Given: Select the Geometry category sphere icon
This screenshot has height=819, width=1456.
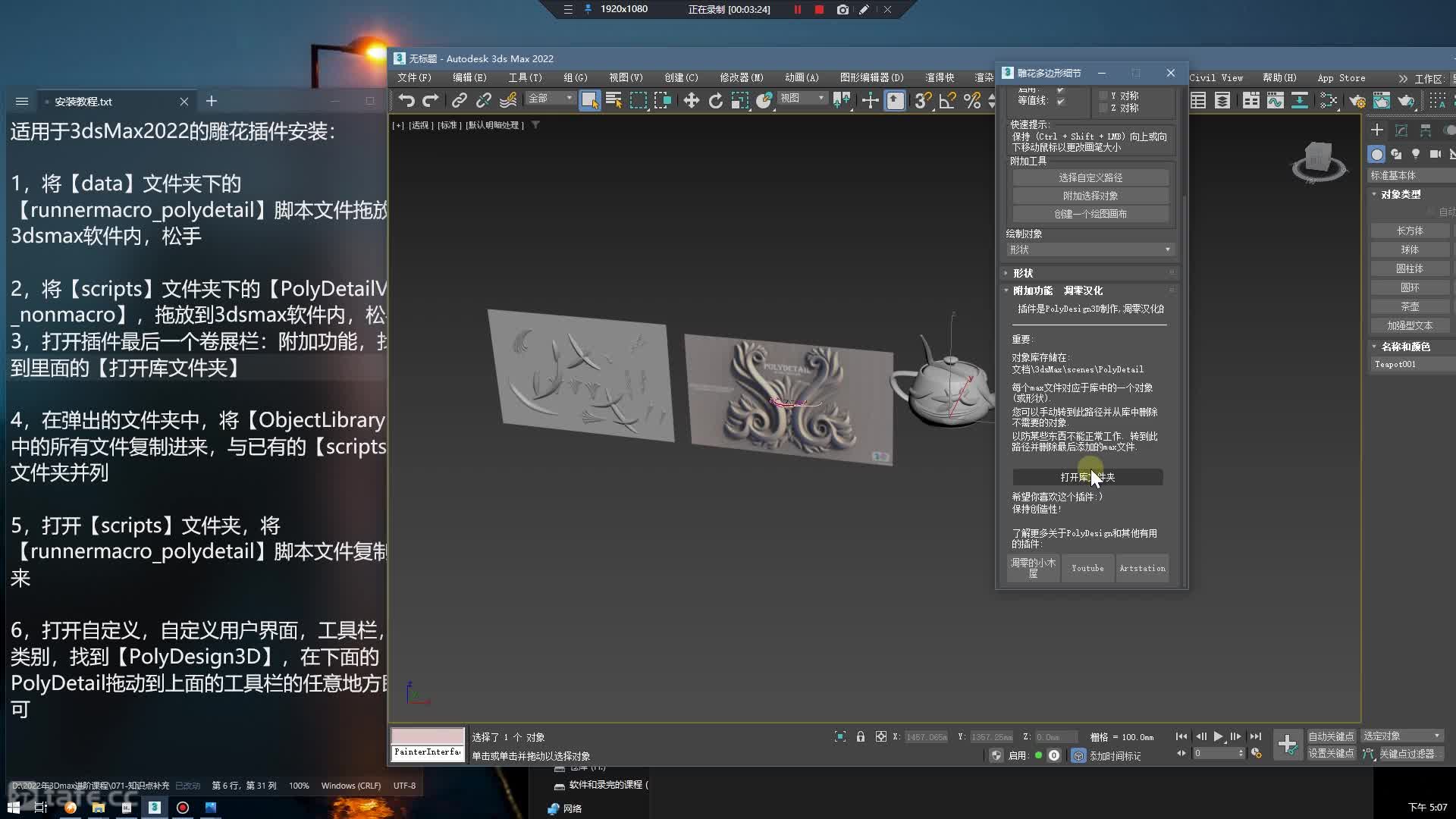Looking at the screenshot, I should point(1376,154).
